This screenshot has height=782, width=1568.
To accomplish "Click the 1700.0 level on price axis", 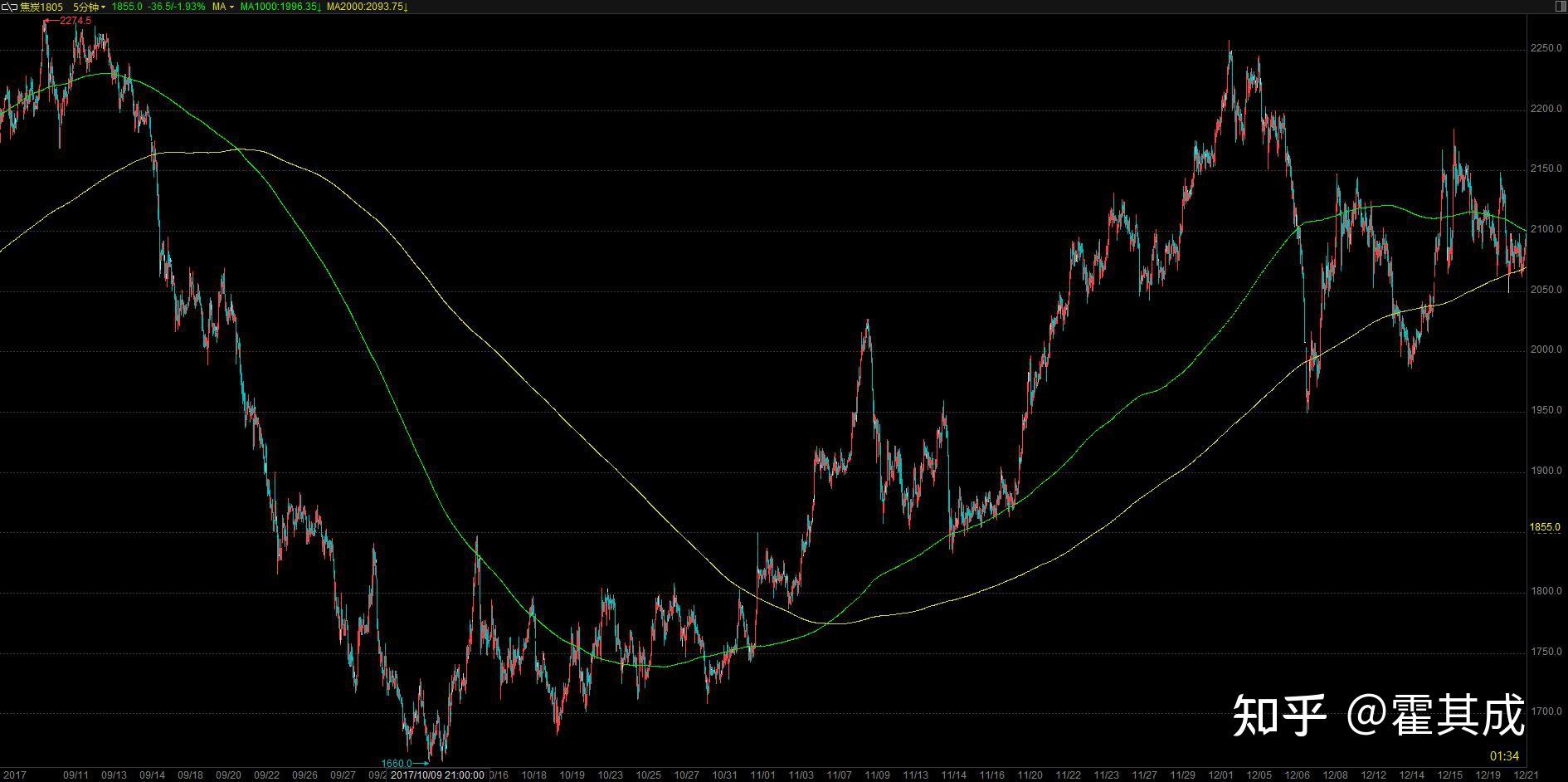I will coord(1546,712).
